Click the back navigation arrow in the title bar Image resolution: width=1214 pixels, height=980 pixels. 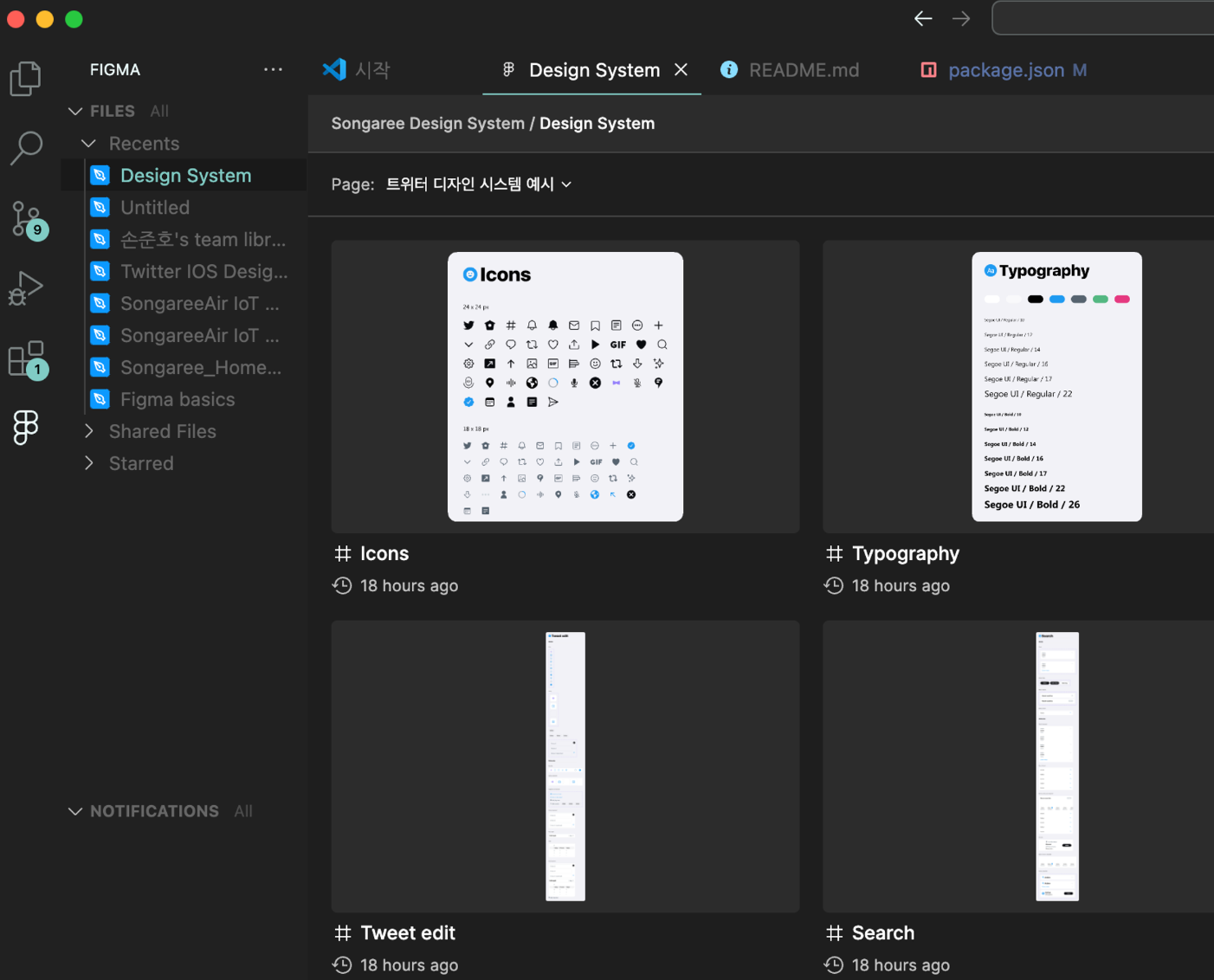click(x=922, y=17)
